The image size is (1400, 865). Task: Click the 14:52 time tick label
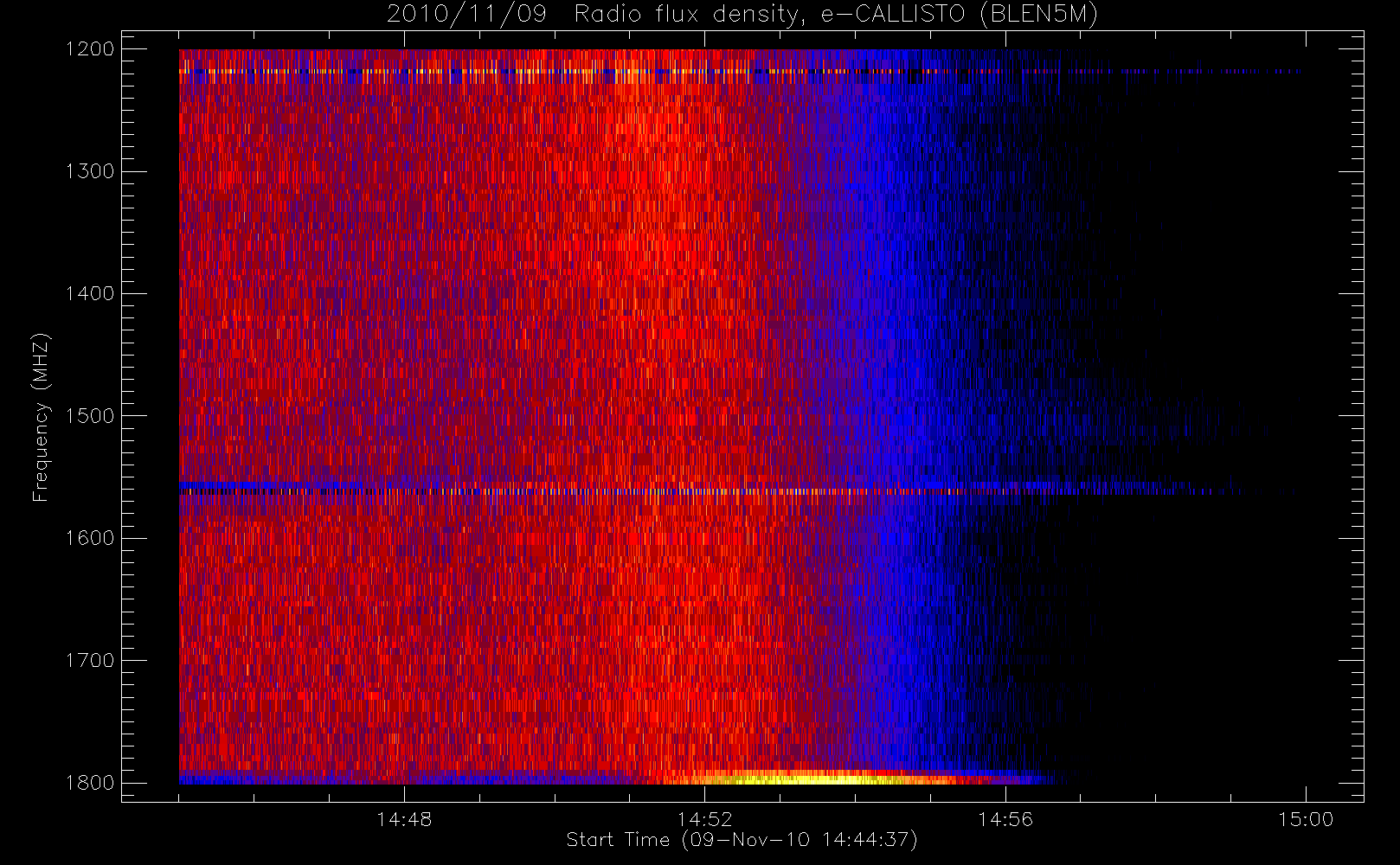pos(704,819)
